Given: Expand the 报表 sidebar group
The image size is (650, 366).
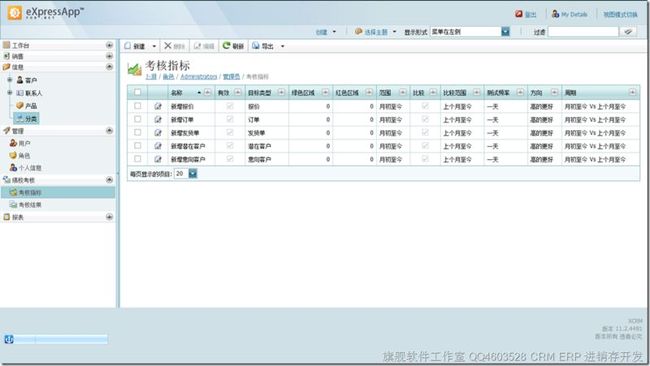Looking at the screenshot, I should point(109,217).
